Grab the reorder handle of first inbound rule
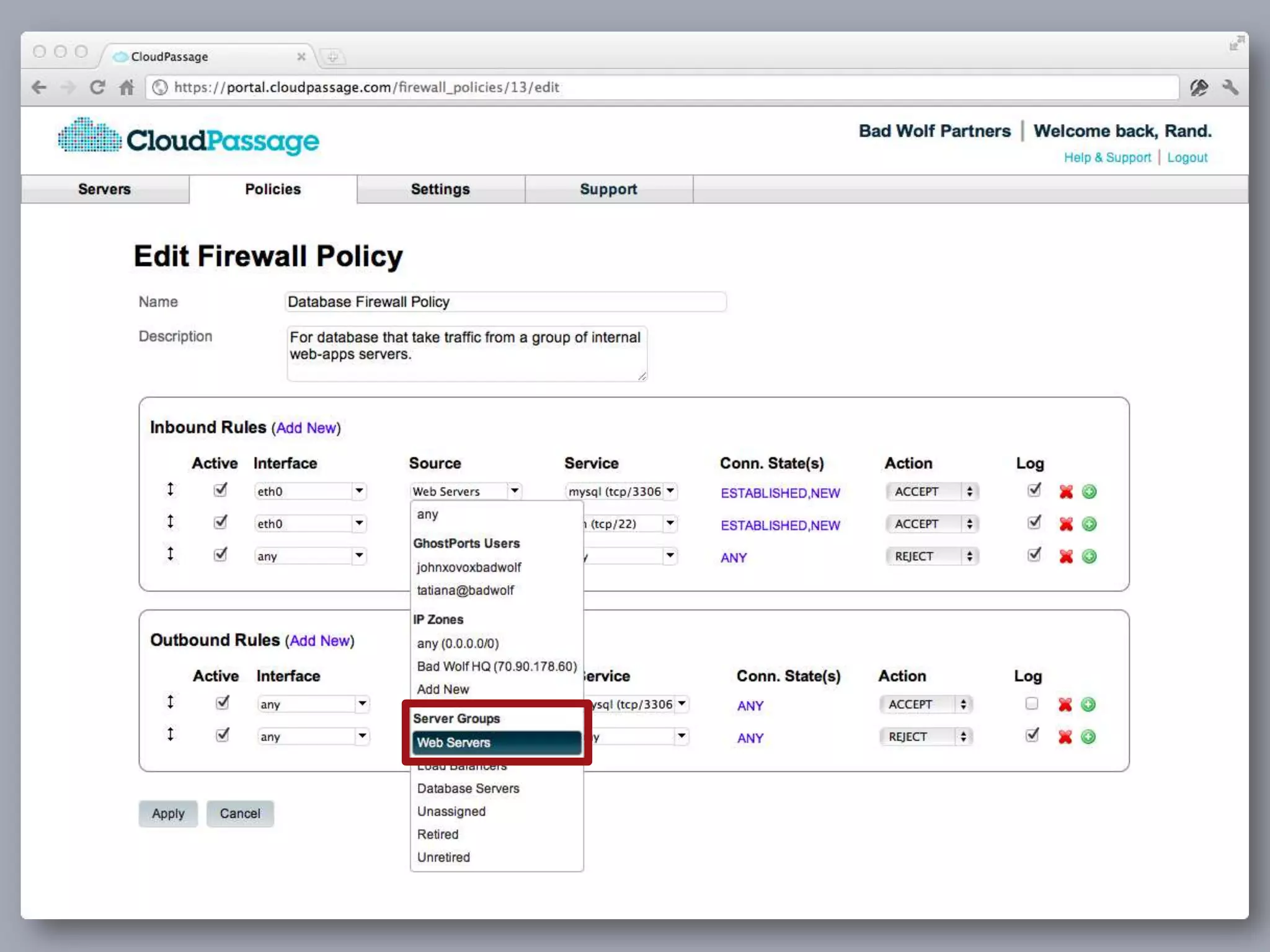This screenshot has height=952, width=1270. coord(171,490)
